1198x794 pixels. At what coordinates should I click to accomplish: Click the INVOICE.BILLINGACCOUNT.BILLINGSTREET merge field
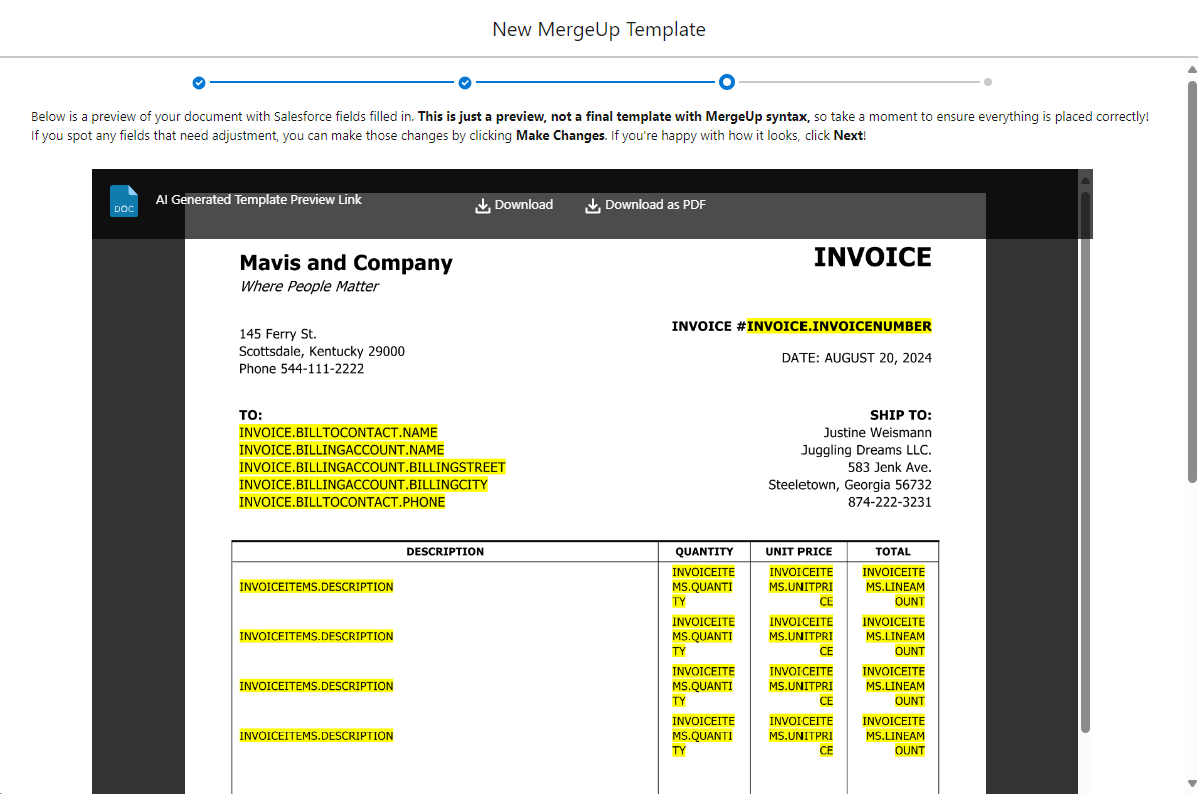372,467
